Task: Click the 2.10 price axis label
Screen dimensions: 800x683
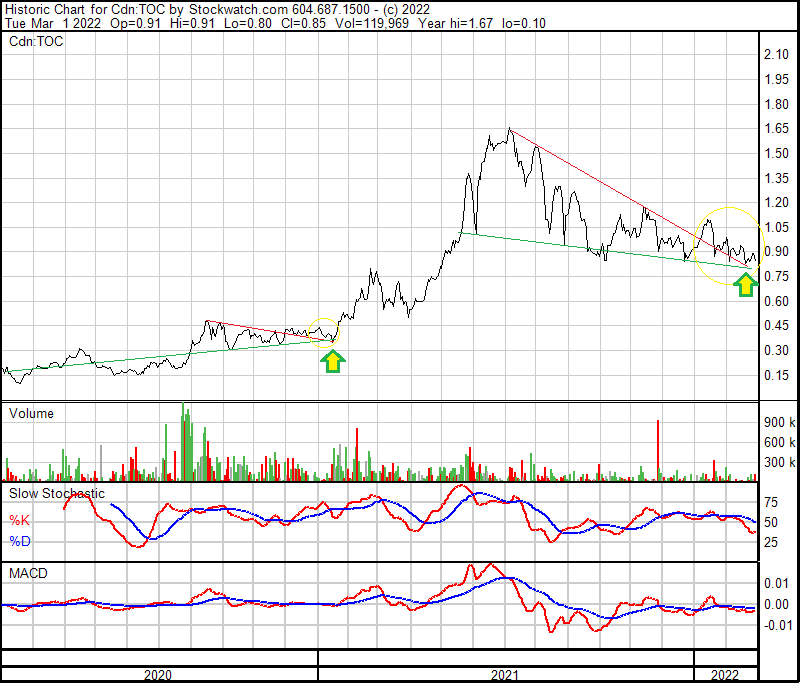Action: [776, 55]
